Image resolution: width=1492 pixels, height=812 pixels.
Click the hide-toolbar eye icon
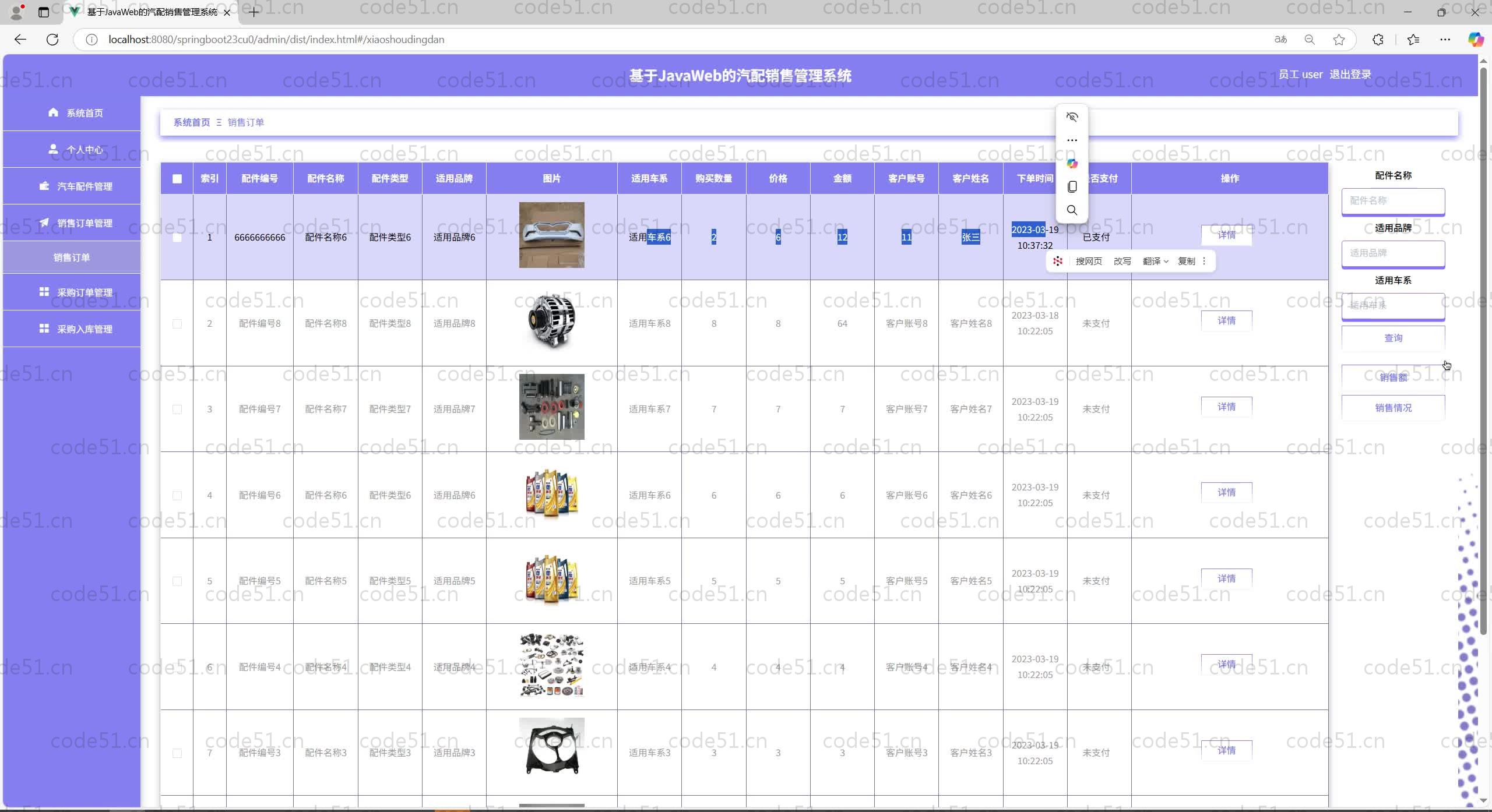pyautogui.click(x=1072, y=117)
